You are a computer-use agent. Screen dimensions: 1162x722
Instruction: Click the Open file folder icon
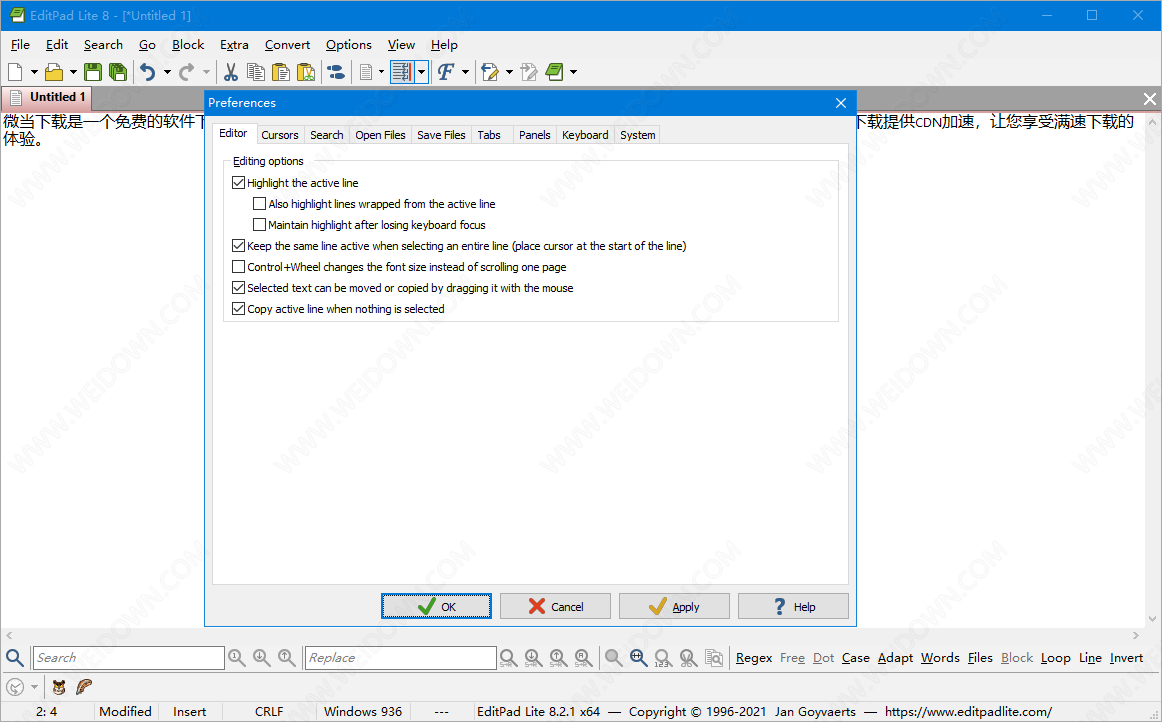coord(54,72)
